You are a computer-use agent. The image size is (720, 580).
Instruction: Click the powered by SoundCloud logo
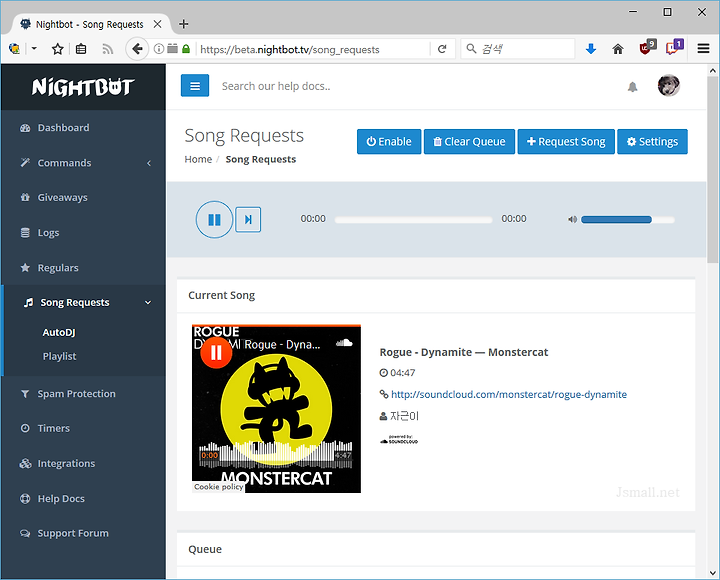(x=399, y=439)
